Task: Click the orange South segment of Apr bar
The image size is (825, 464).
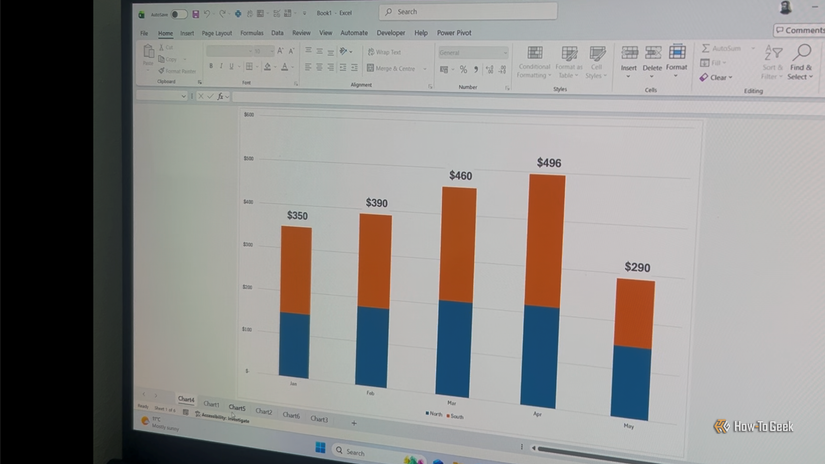Action: click(547, 240)
